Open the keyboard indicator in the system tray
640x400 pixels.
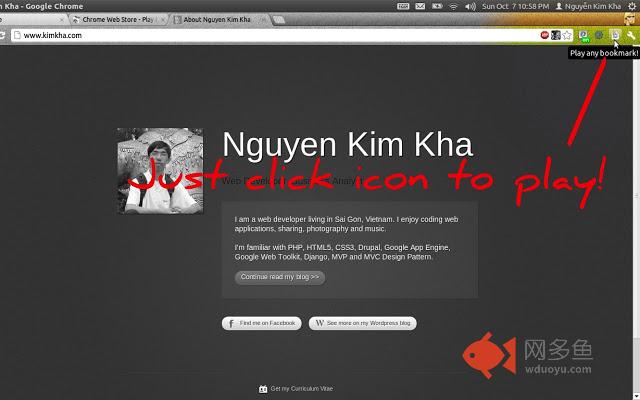(x=403, y=6)
